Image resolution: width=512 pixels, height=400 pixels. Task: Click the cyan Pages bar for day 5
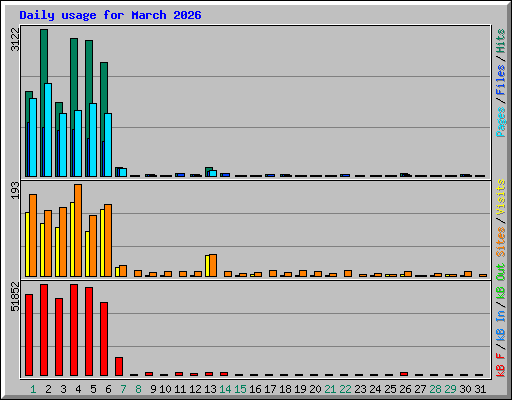click(93, 140)
